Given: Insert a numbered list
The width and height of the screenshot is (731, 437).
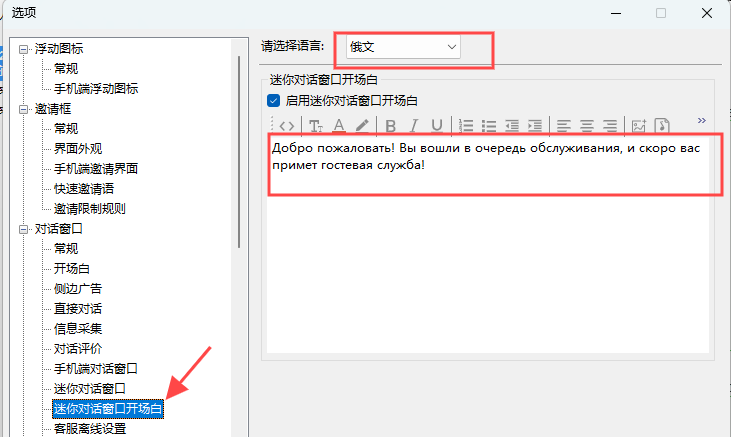Looking at the screenshot, I should [466, 125].
